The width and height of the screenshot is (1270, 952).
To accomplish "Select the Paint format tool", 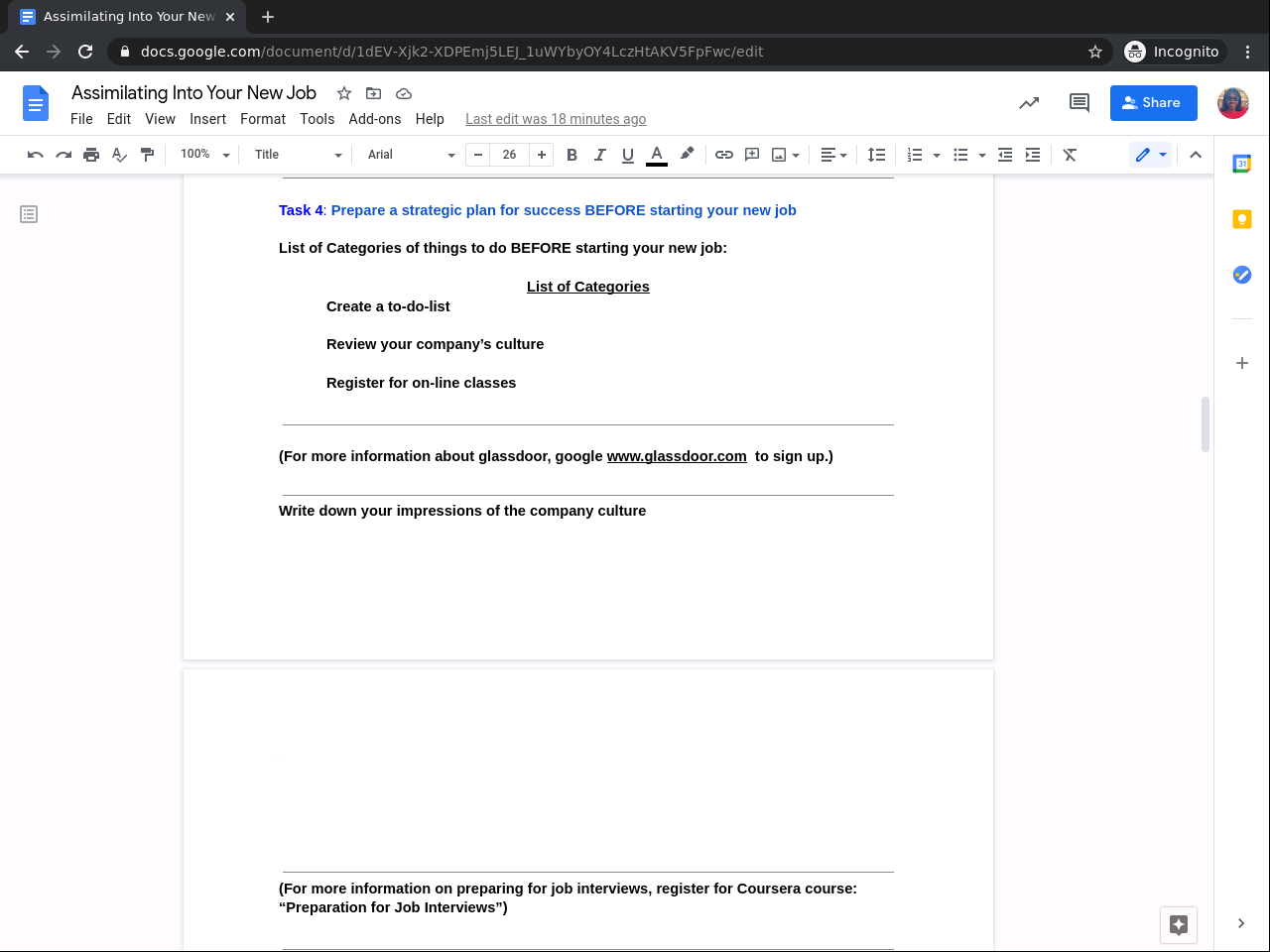I will click(x=147, y=155).
